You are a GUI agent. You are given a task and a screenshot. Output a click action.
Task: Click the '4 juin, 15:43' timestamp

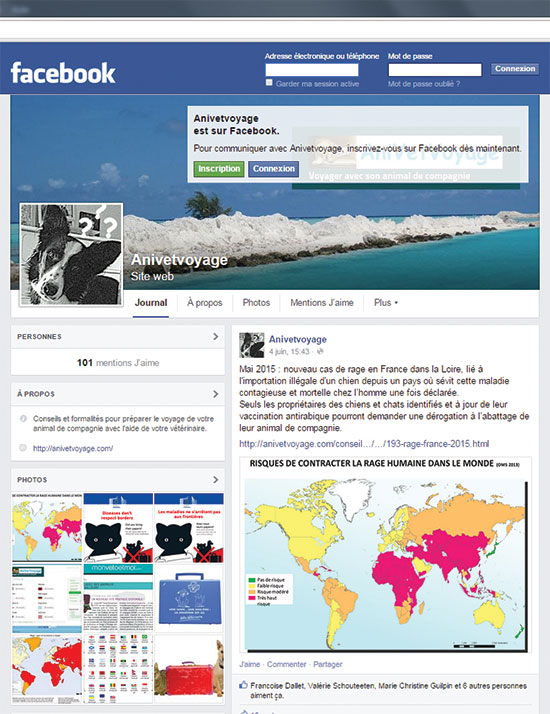pyautogui.click(x=289, y=352)
